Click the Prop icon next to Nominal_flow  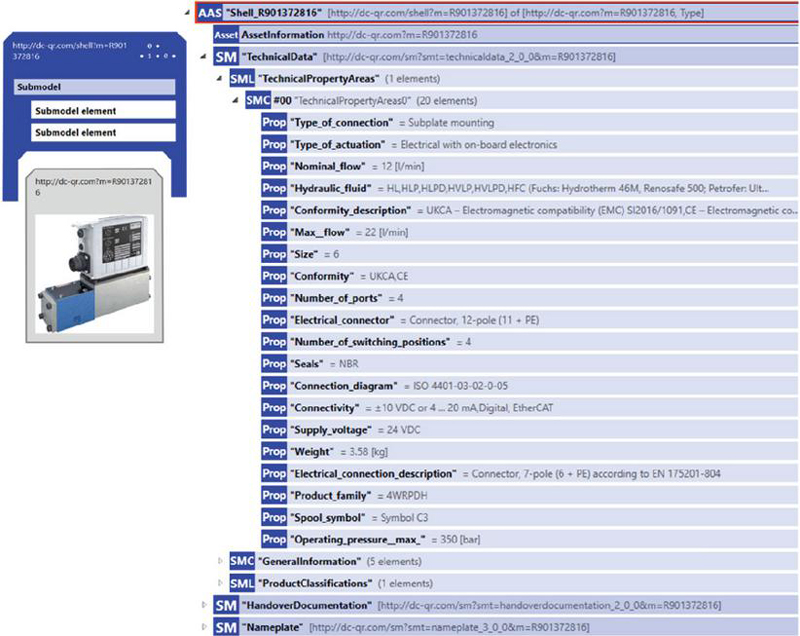click(x=274, y=166)
